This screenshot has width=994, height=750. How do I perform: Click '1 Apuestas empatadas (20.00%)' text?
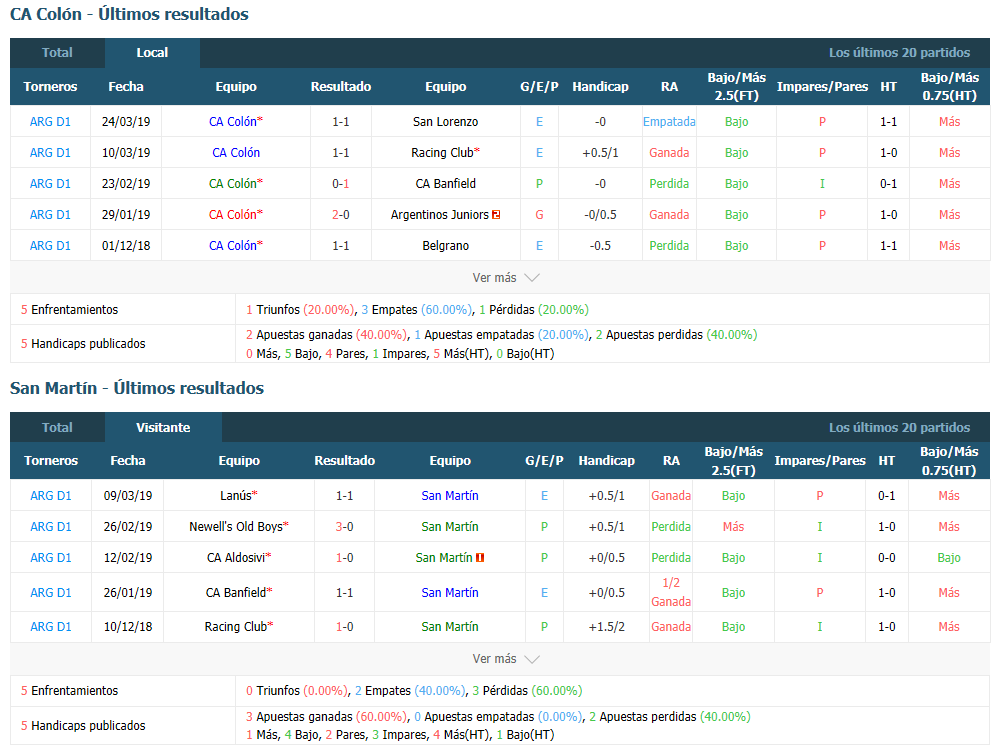[x=501, y=335]
